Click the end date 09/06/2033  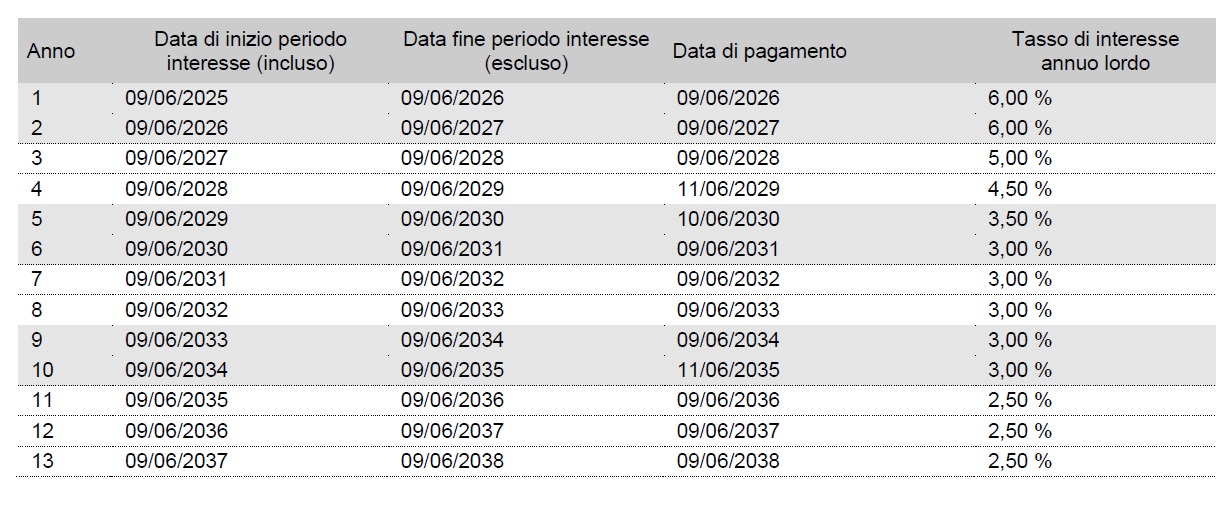coord(453,310)
